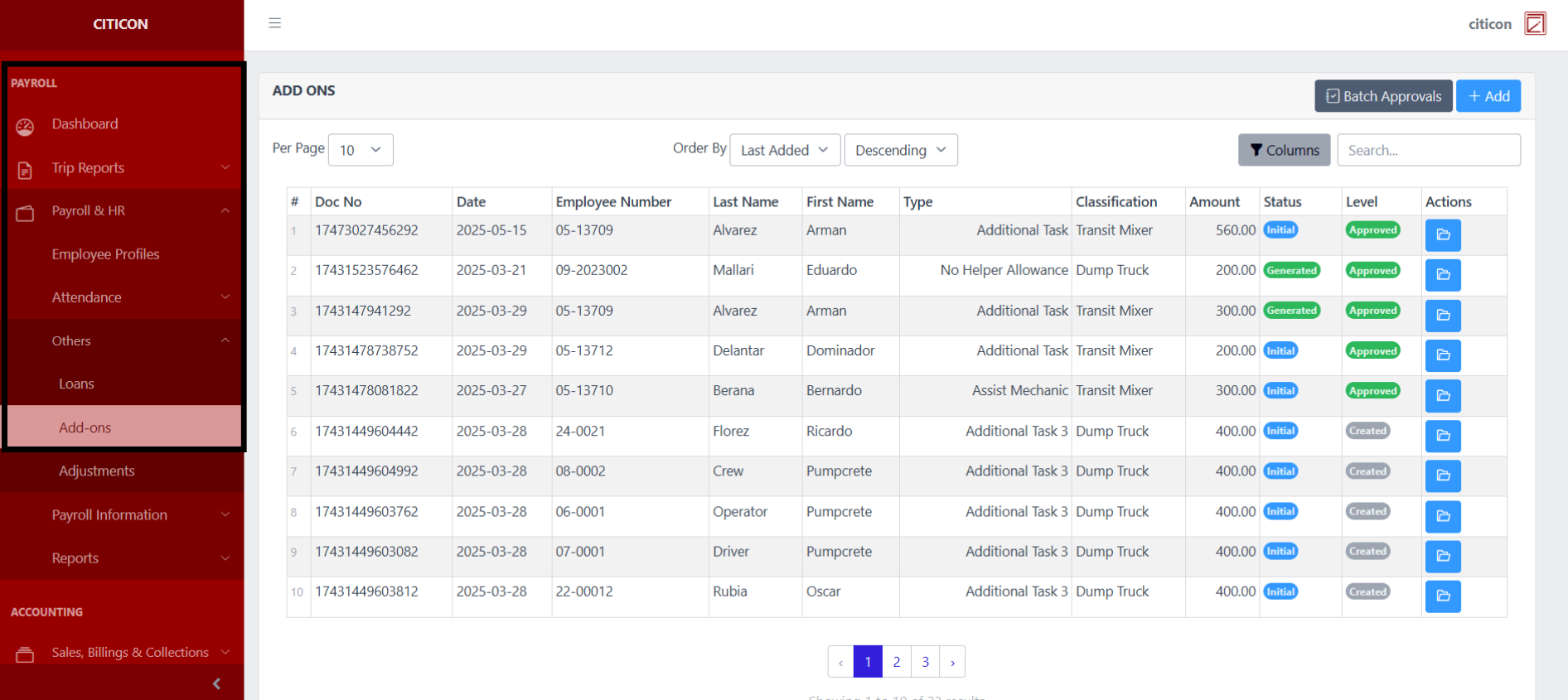Open the Per Page dropdown

(361, 150)
